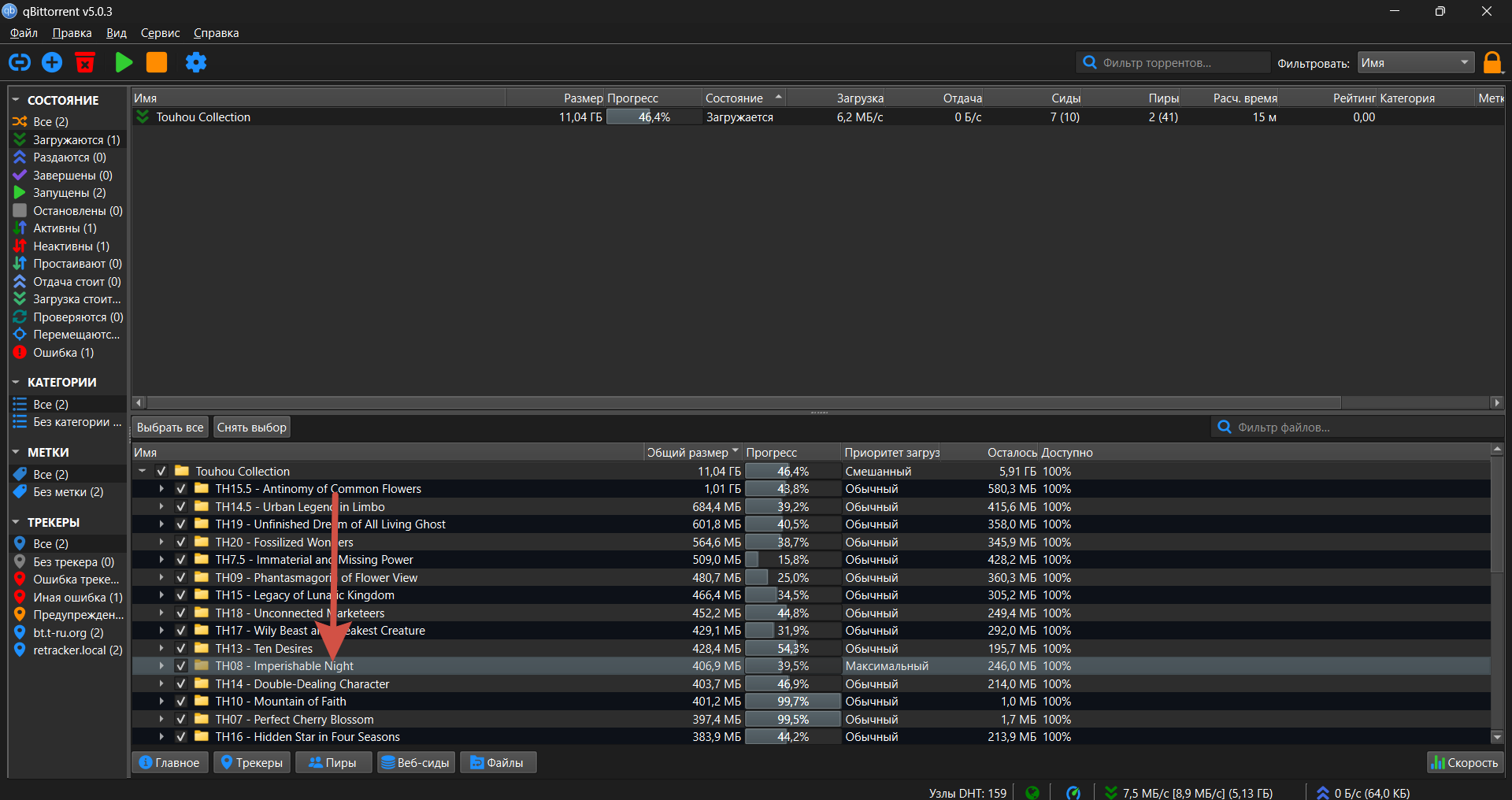Image resolution: width=1512 pixels, height=800 pixels.
Task: Click the alternative speed limits status icon
Action: tap(1073, 792)
